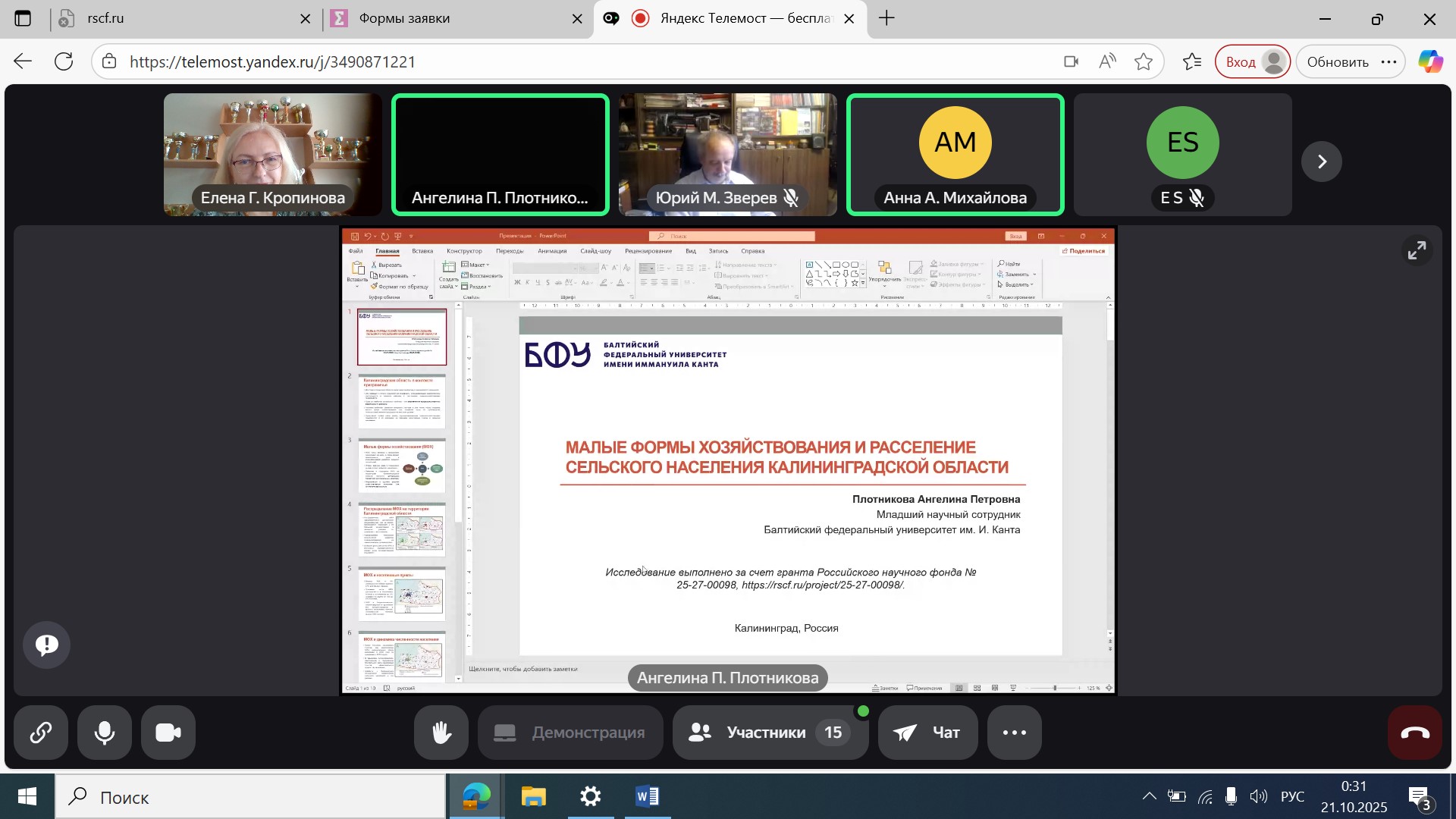Add page to favorites with star icon
This screenshot has height=819, width=1456.
click(x=1144, y=62)
